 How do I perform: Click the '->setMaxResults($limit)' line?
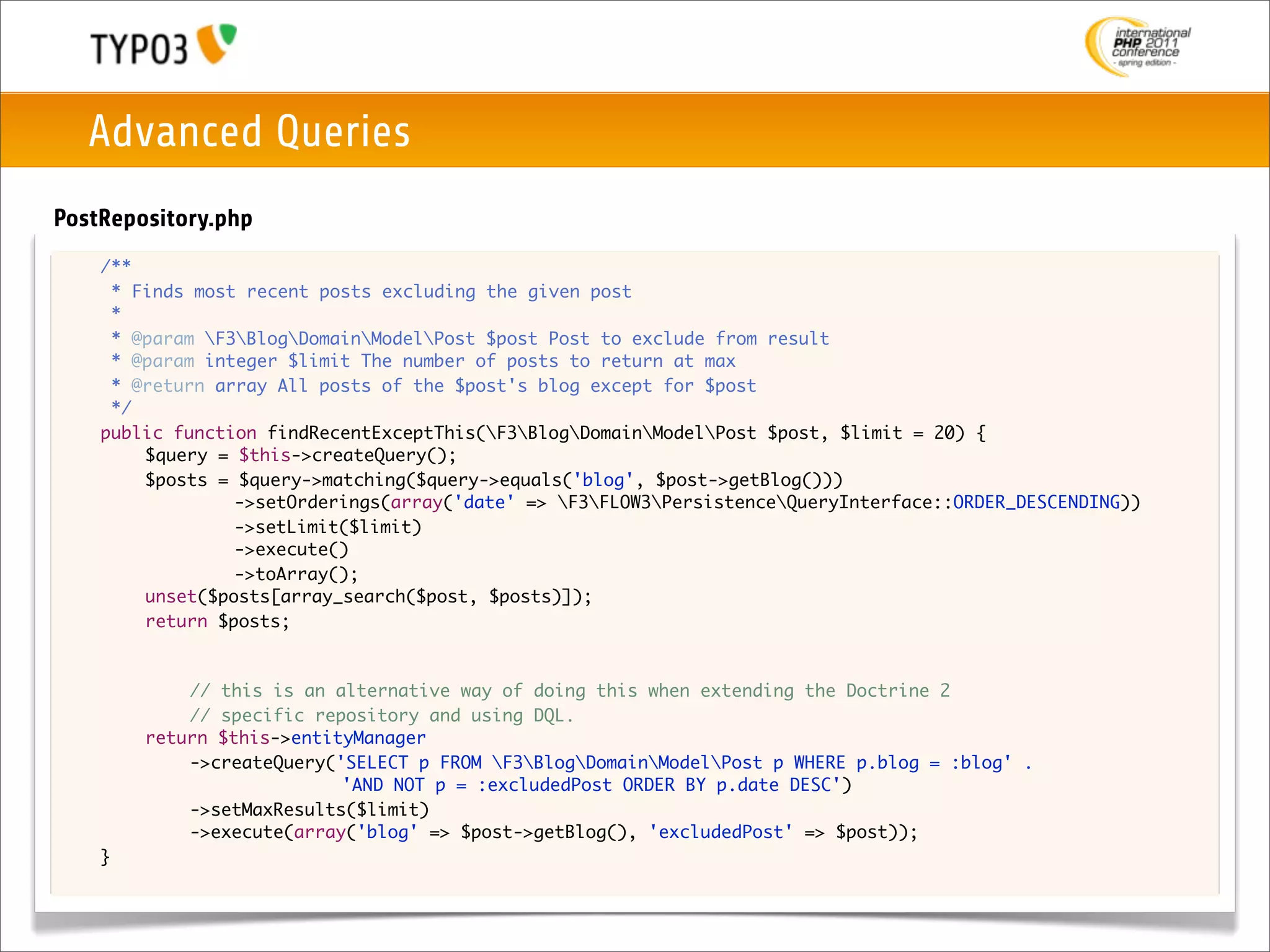click(x=309, y=809)
